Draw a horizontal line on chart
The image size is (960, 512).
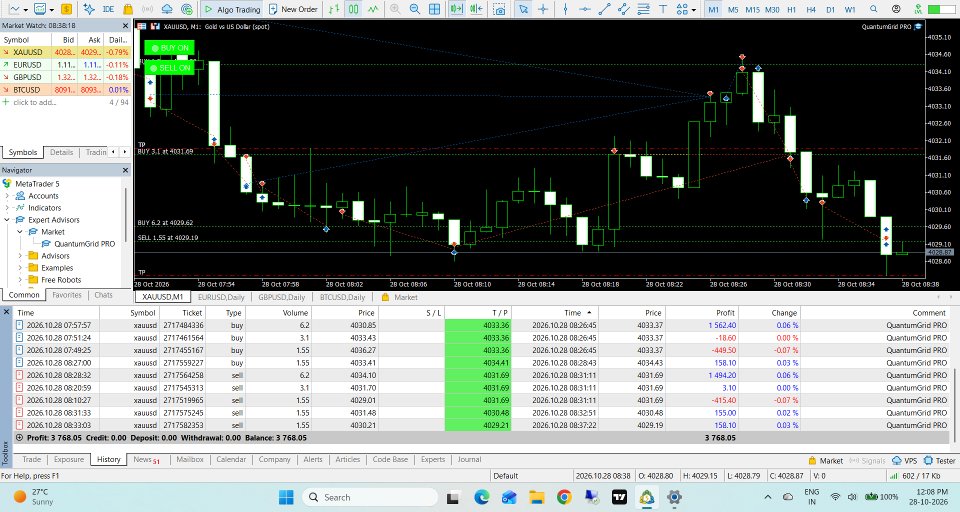[585, 9]
